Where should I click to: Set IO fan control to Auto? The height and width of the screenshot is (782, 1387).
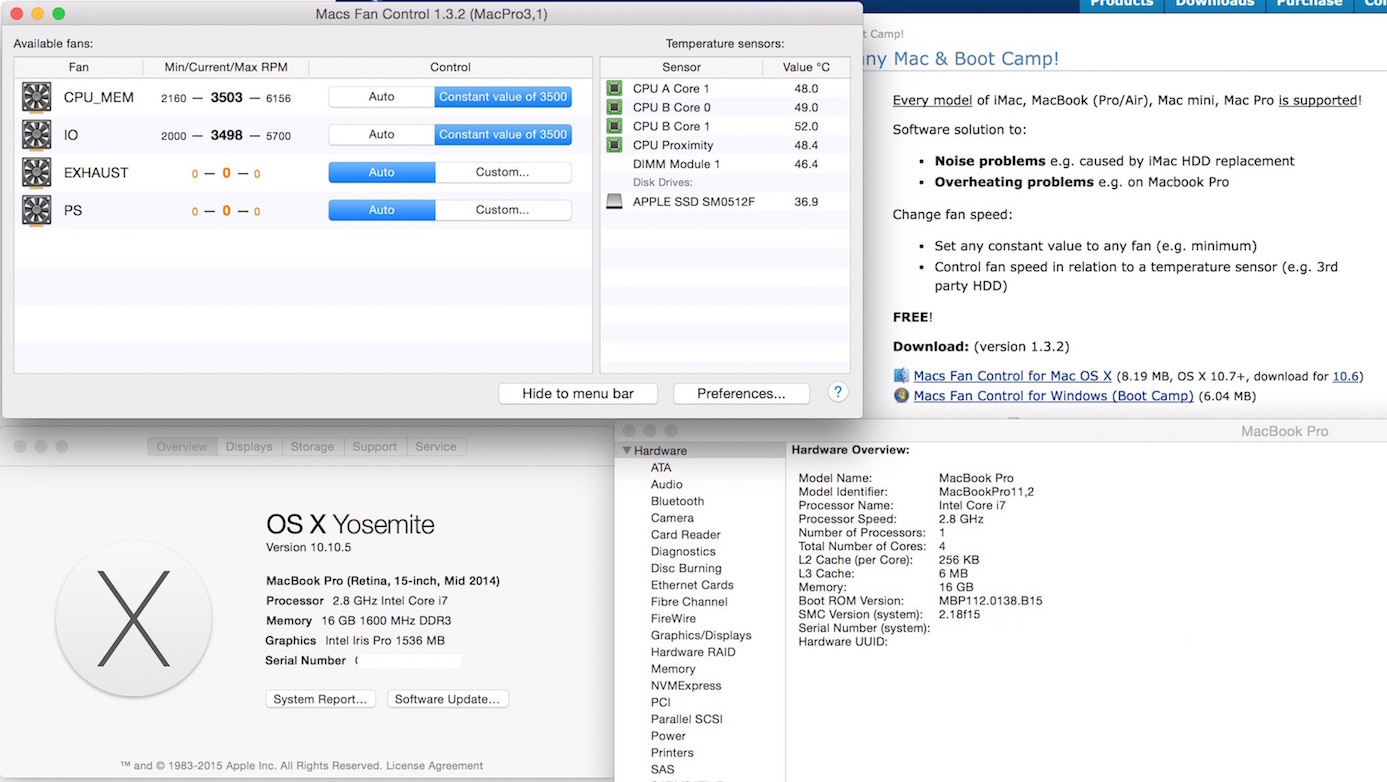click(x=381, y=135)
